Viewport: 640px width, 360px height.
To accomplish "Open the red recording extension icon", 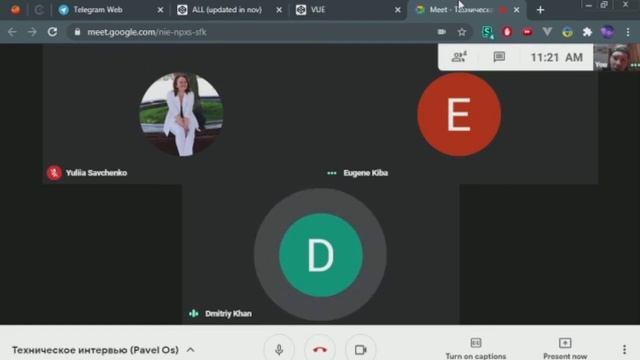I will tap(527, 32).
